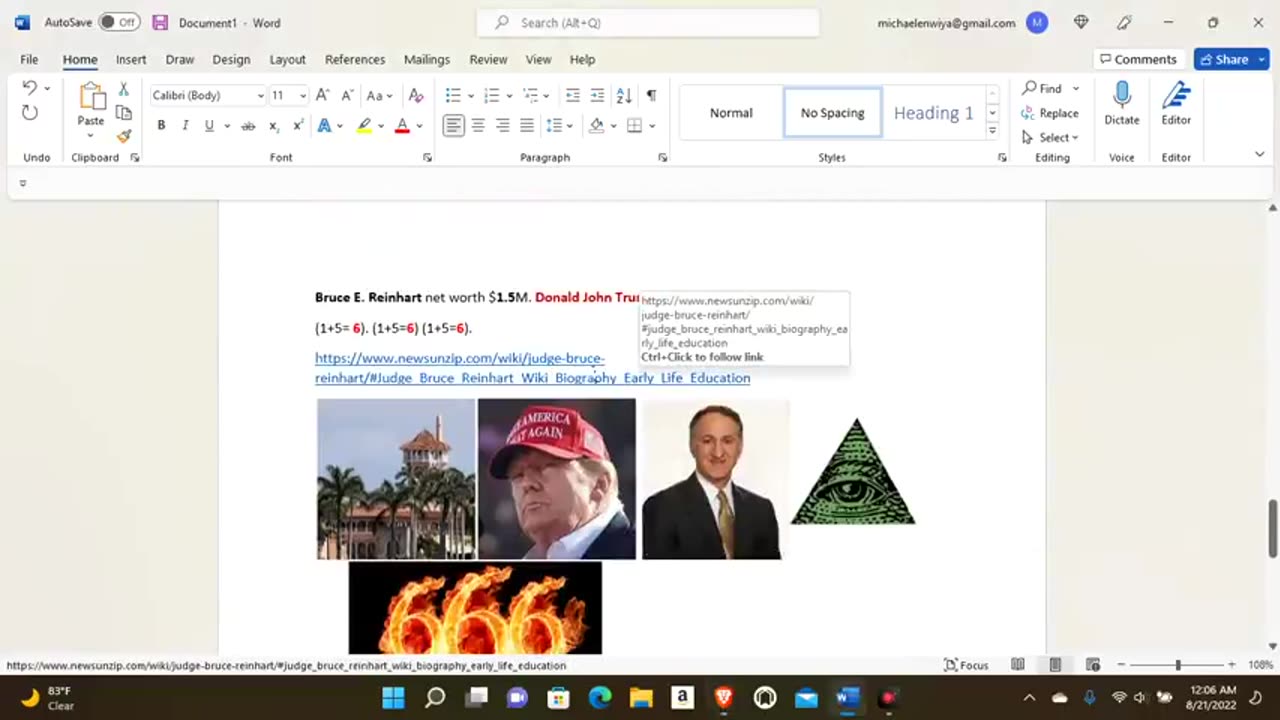Open Word from the Windows taskbar
1280x720 pixels.
[848, 697]
